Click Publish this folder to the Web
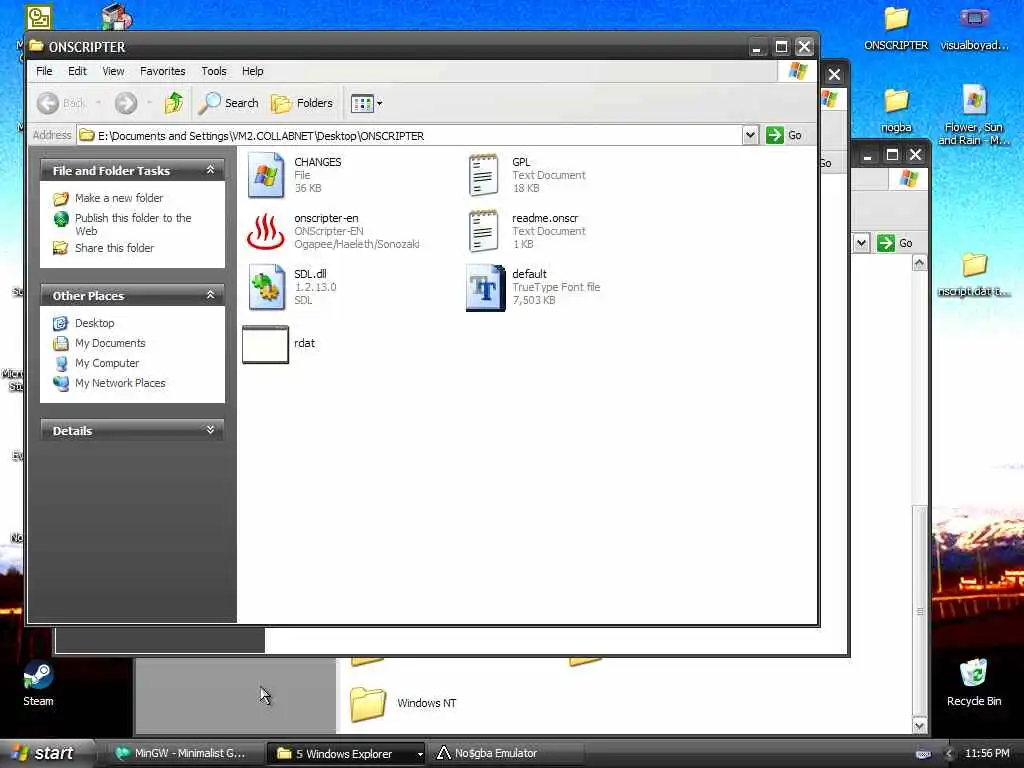Image resolution: width=1024 pixels, height=768 pixels. click(x=133, y=224)
